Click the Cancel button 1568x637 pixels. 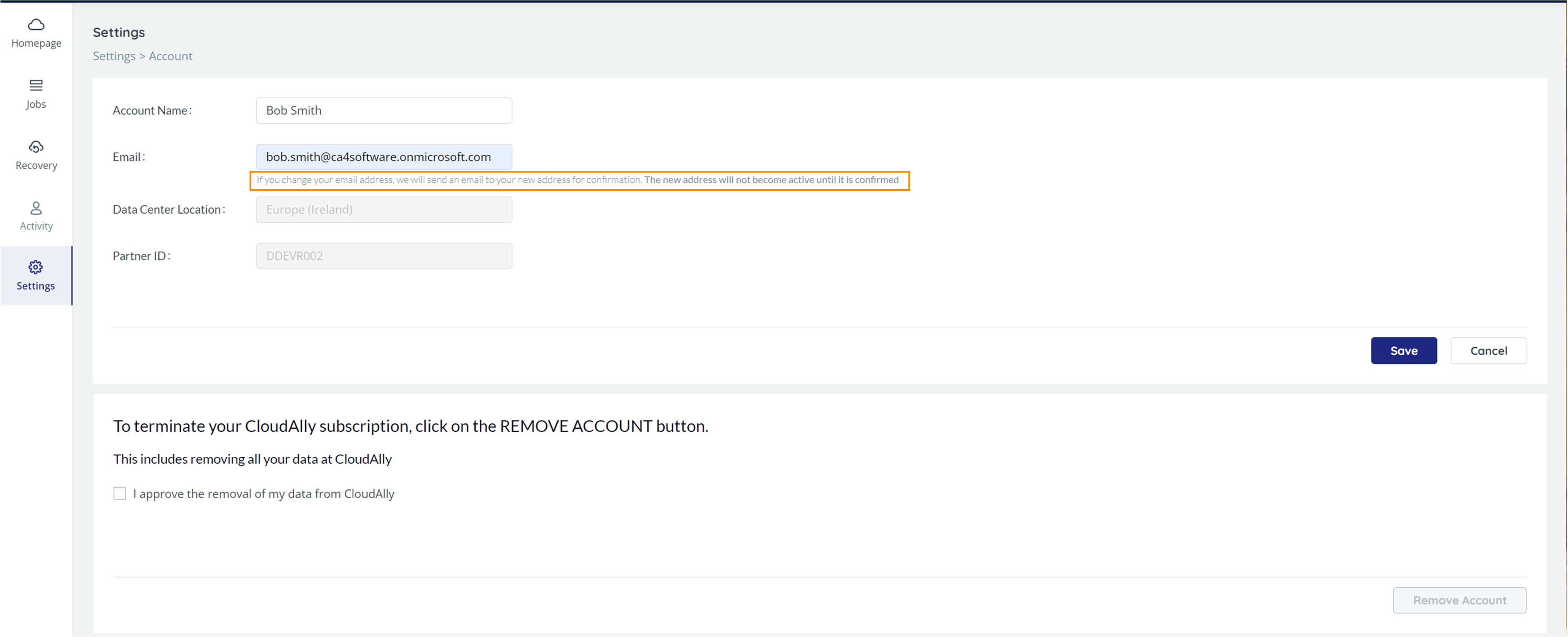(x=1489, y=350)
